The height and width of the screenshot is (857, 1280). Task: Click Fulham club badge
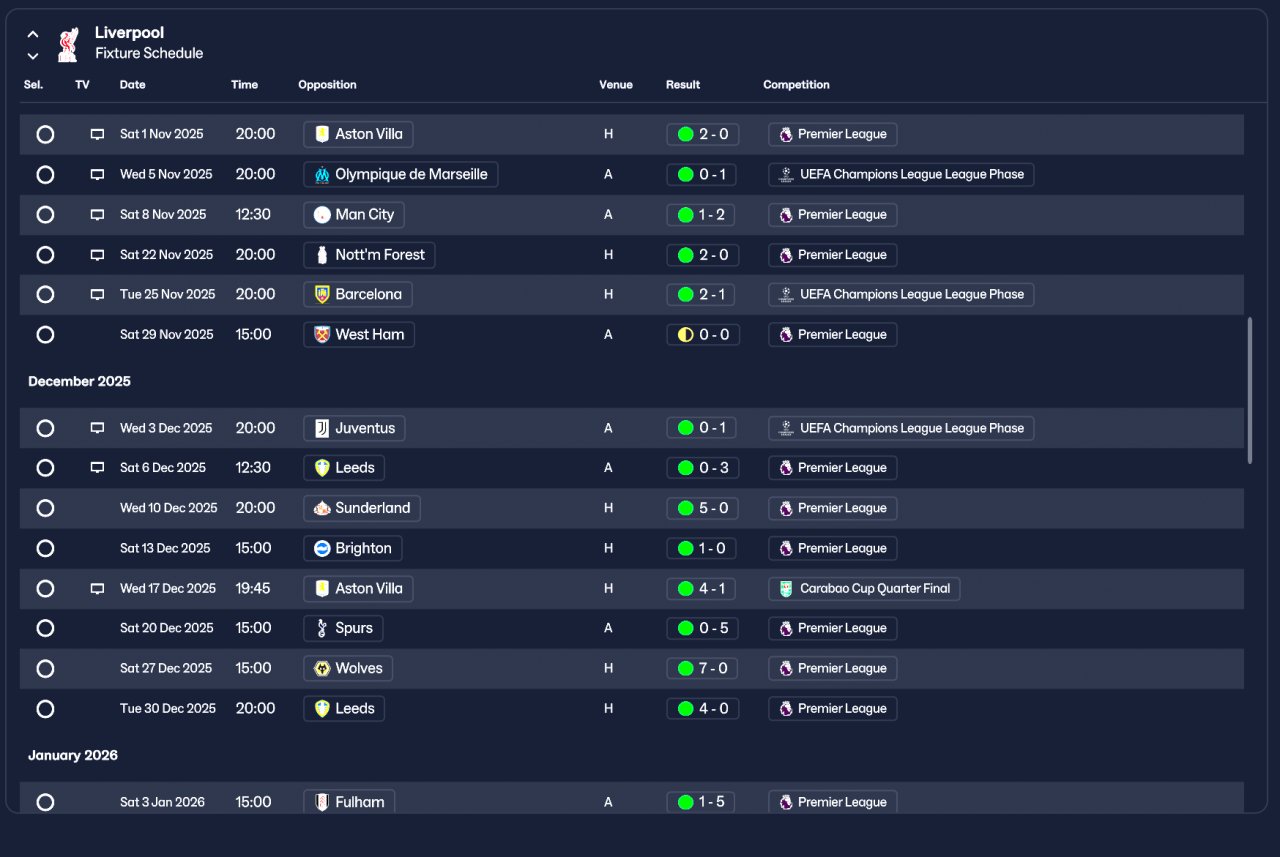point(321,802)
